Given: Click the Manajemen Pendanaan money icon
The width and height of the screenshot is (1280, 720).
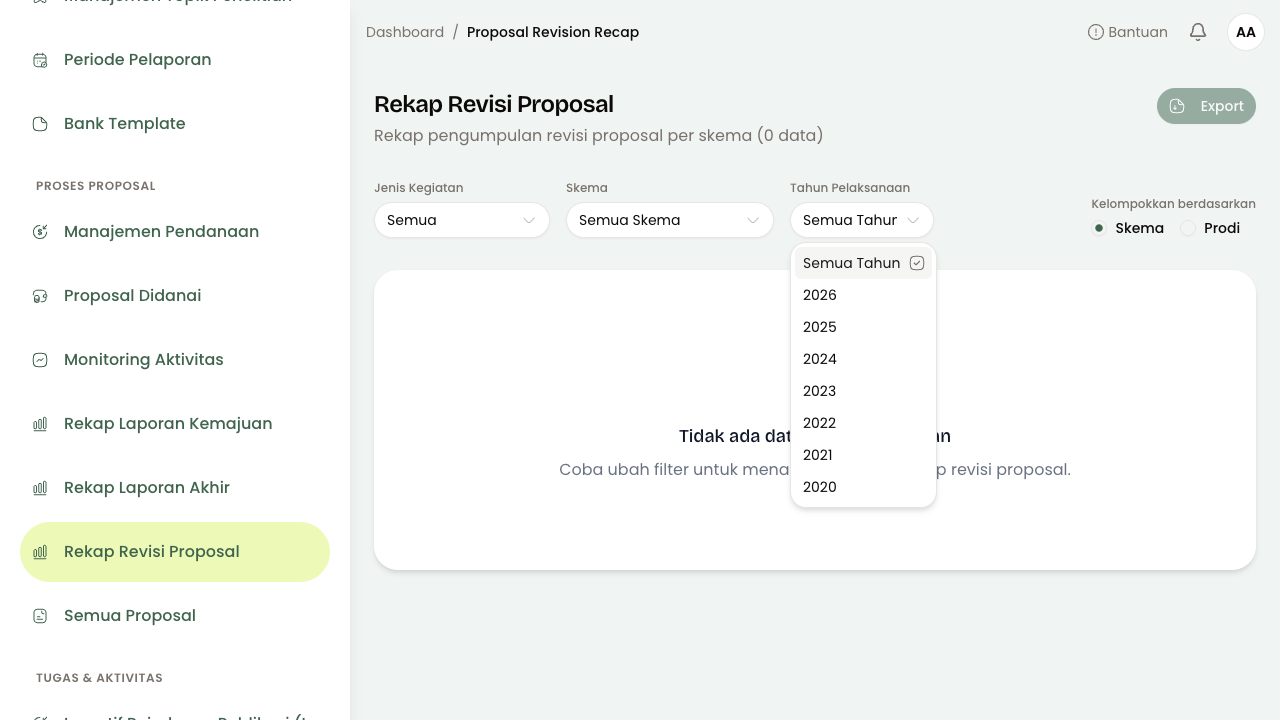Looking at the screenshot, I should (40, 232).
